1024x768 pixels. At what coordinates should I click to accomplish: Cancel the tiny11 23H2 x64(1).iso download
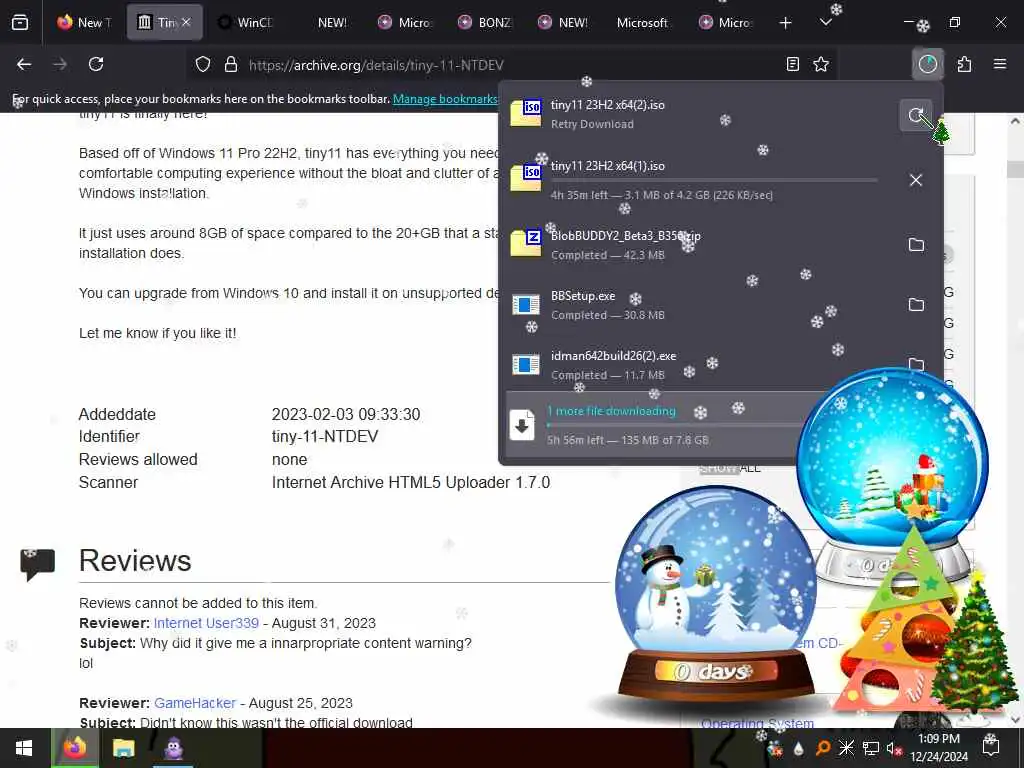click(916, 180)
